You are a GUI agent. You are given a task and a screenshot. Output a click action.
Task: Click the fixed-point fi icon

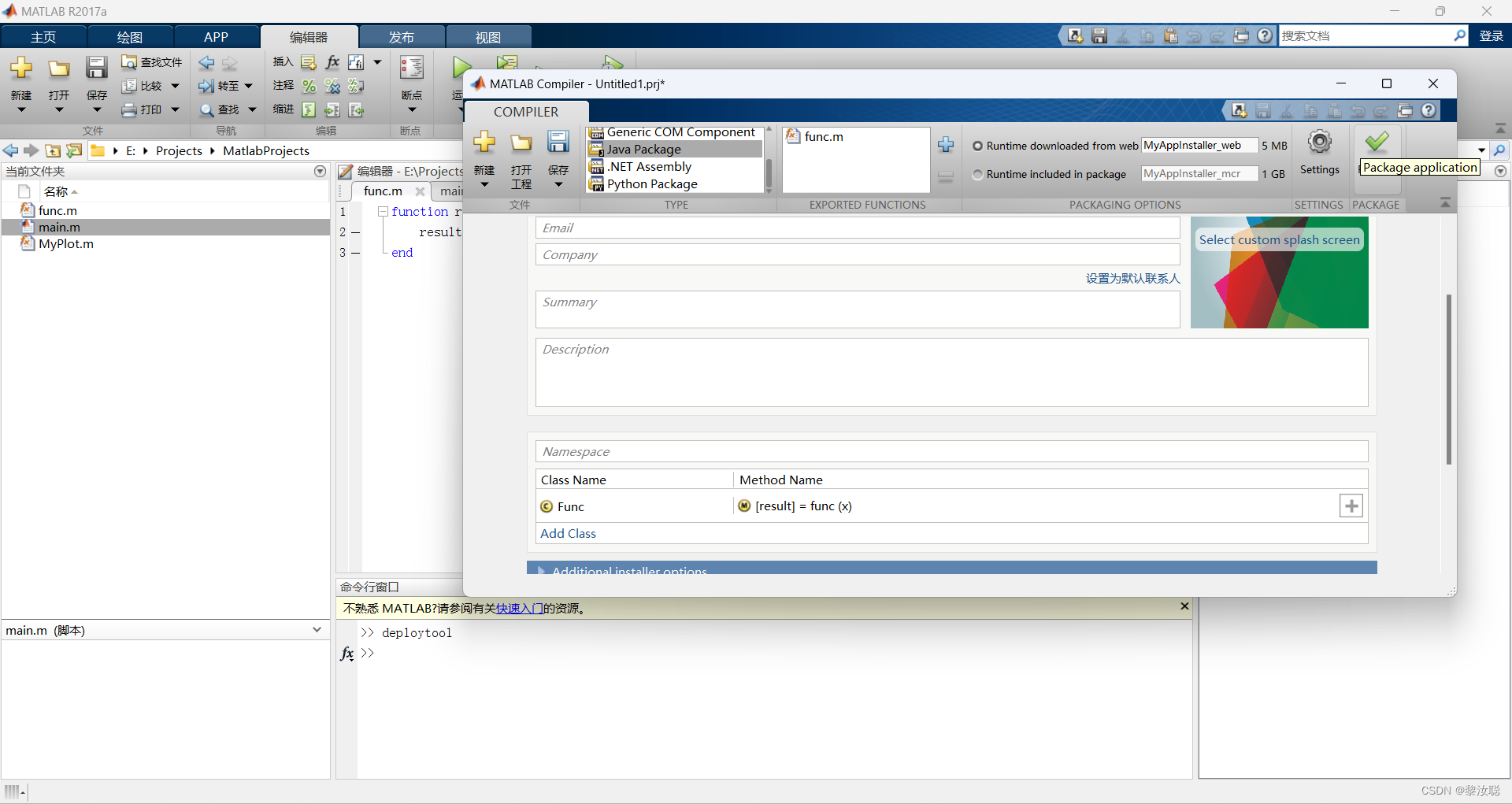[356, 62]
